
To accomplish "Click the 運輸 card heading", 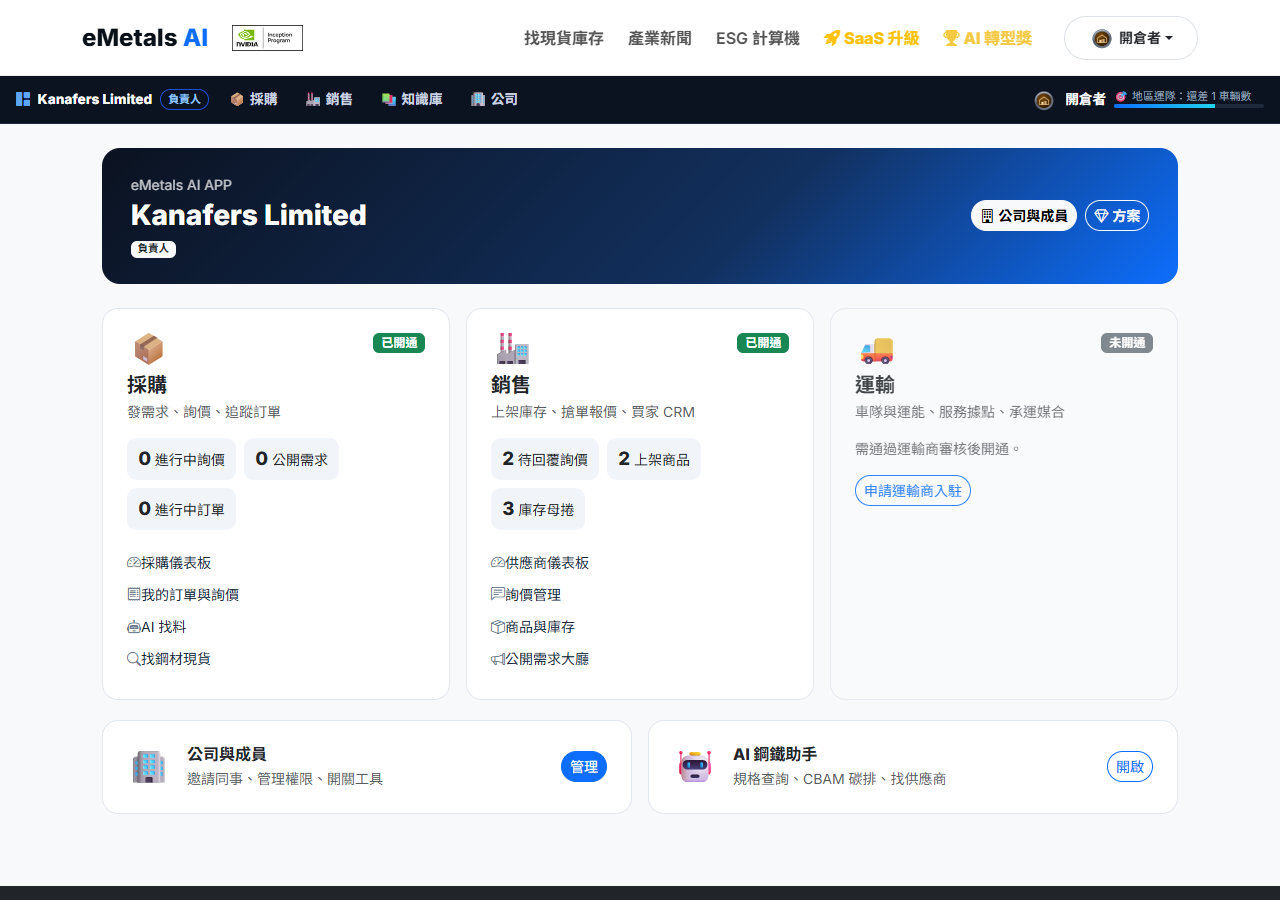I will coord(875,385).
